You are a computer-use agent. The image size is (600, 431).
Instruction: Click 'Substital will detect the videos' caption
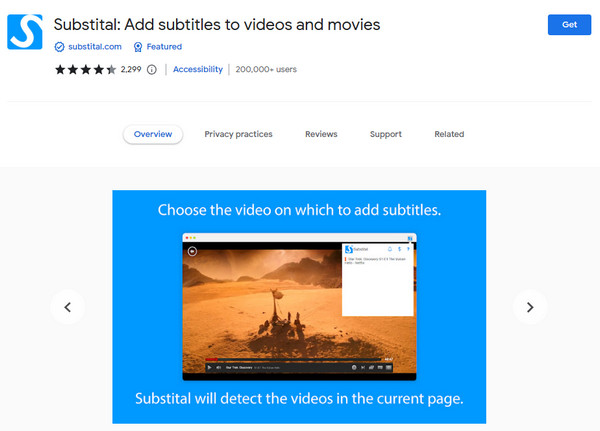coord(299,399)
